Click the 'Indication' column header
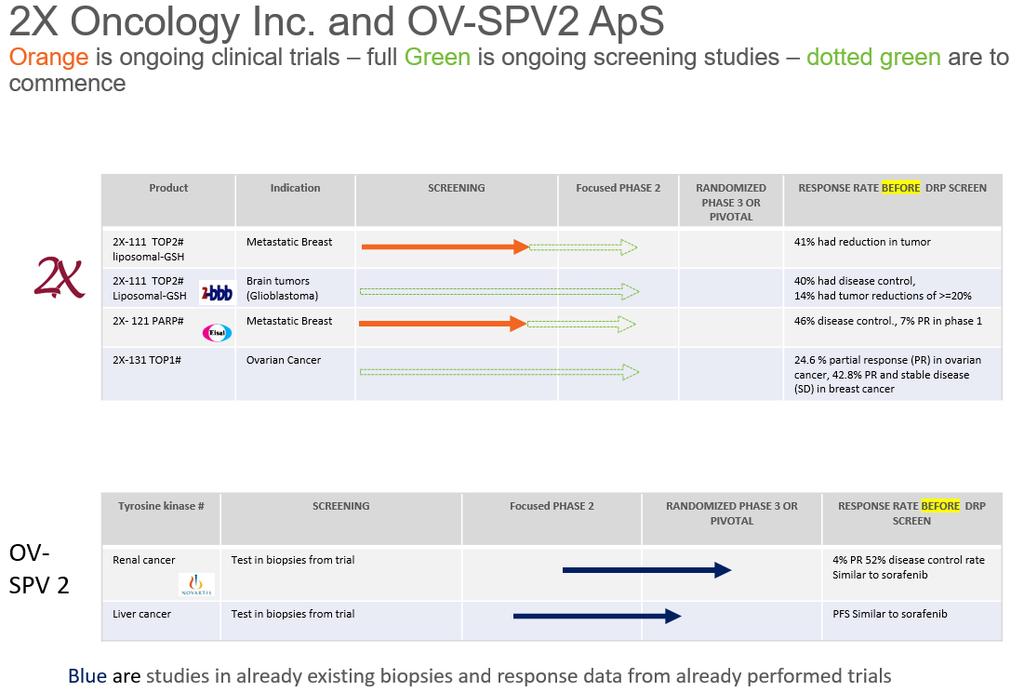Screen dimensions: 1024x692 (x=295, y=188)
